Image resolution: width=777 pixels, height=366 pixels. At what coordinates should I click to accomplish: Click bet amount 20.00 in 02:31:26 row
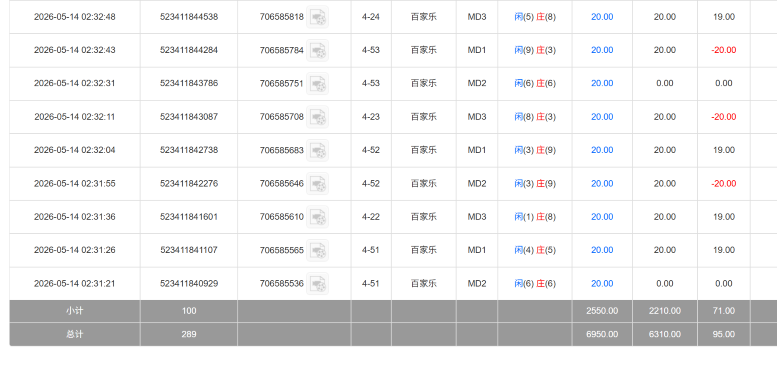pos(602,250)
